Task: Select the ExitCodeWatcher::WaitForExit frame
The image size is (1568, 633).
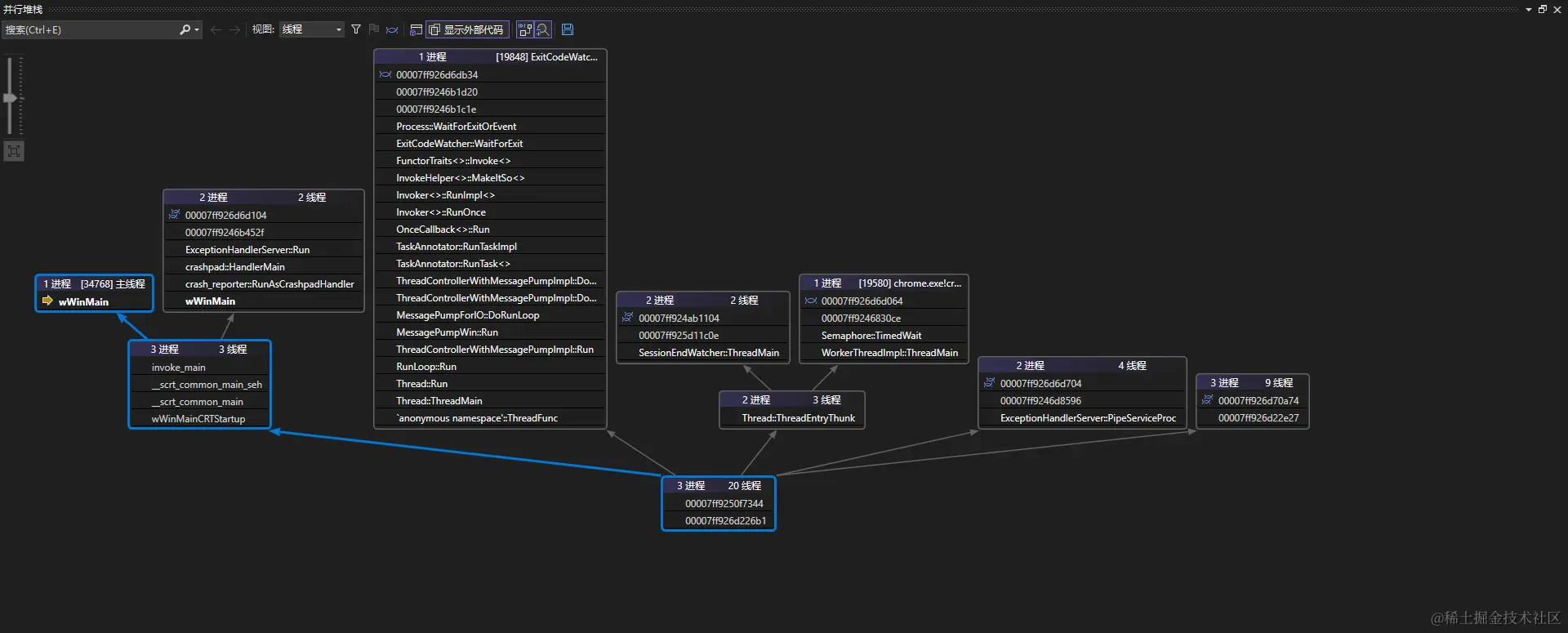Action: pyautogui.click(x=490, y=144)
